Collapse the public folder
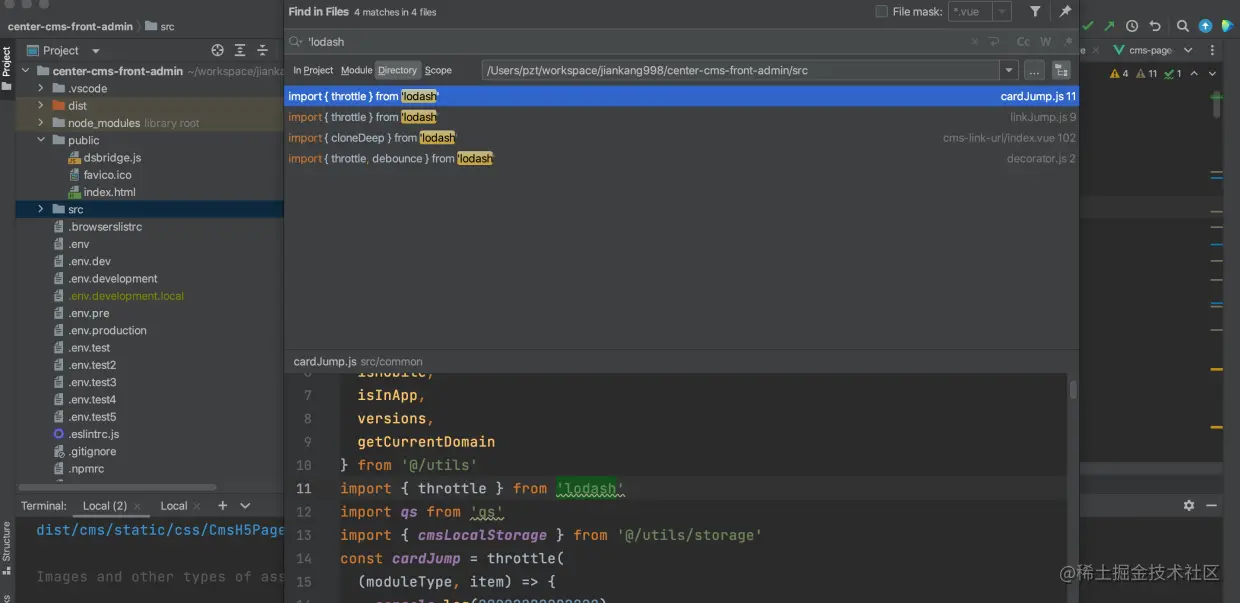 [41, 140]
